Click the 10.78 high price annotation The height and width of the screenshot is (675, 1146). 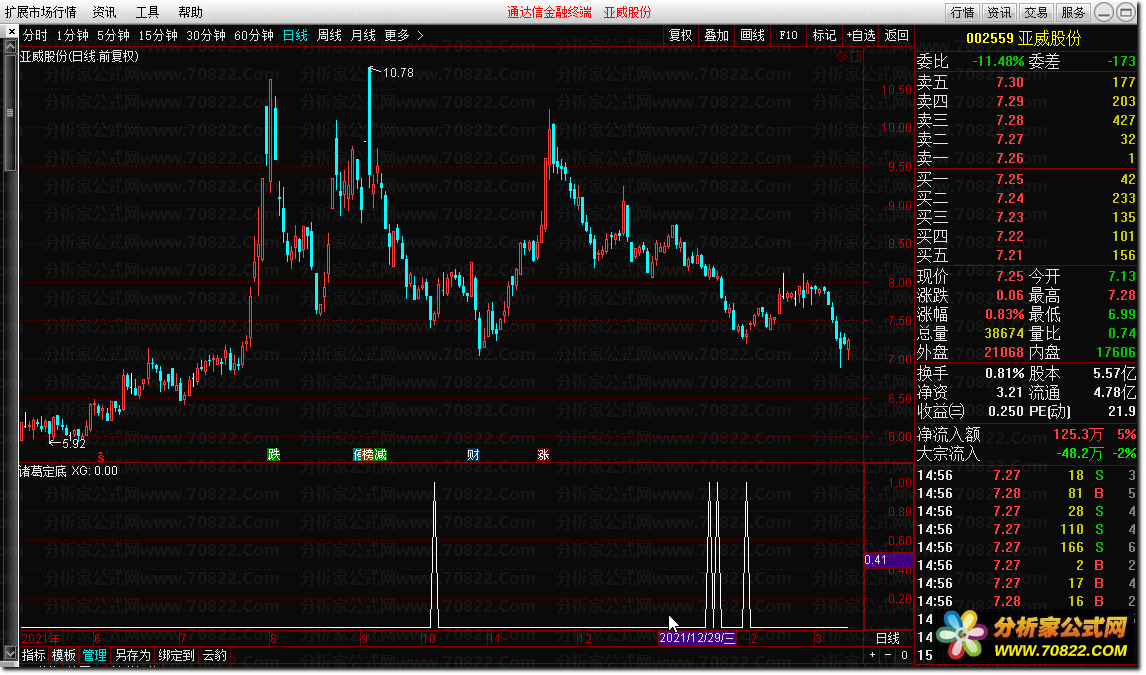pyautogui.click(x=398, y=72)
